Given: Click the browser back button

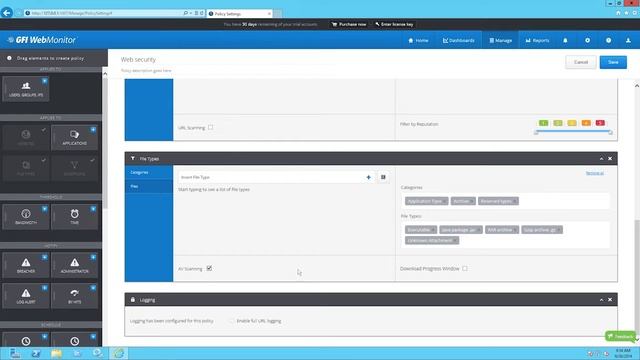Looking at the screenshot, I should 7,13.
